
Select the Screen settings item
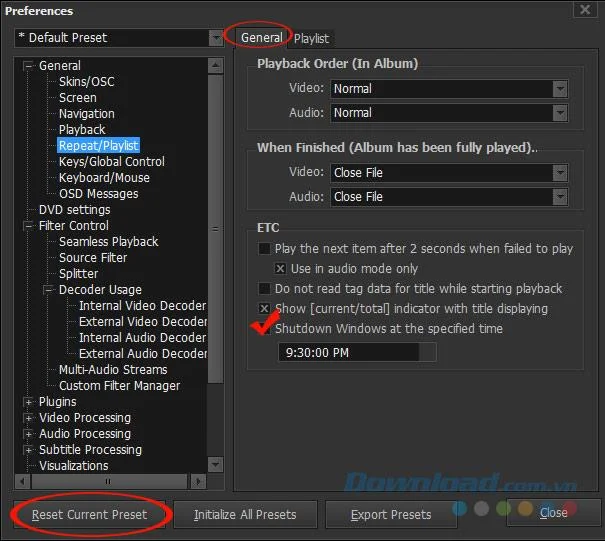pyautogui.click(x=78, y=98)
